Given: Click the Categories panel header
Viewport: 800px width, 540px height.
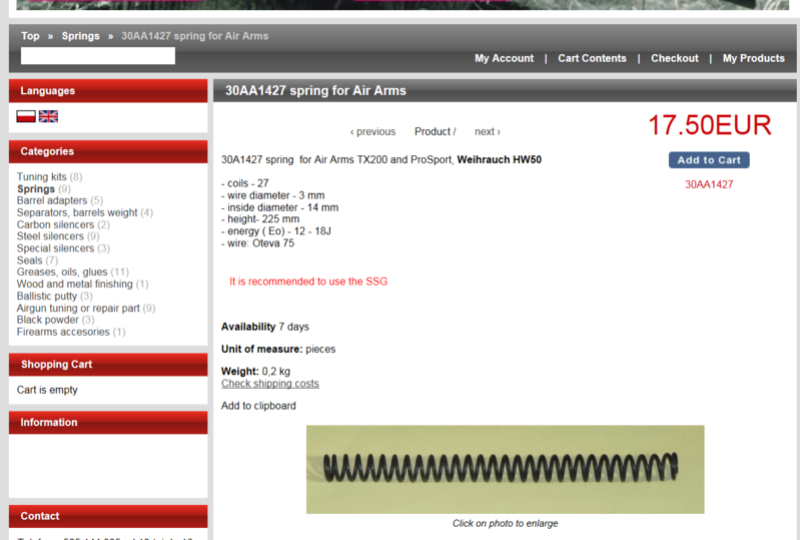Looking at the screenshot, I should click(x=108, y=152).
